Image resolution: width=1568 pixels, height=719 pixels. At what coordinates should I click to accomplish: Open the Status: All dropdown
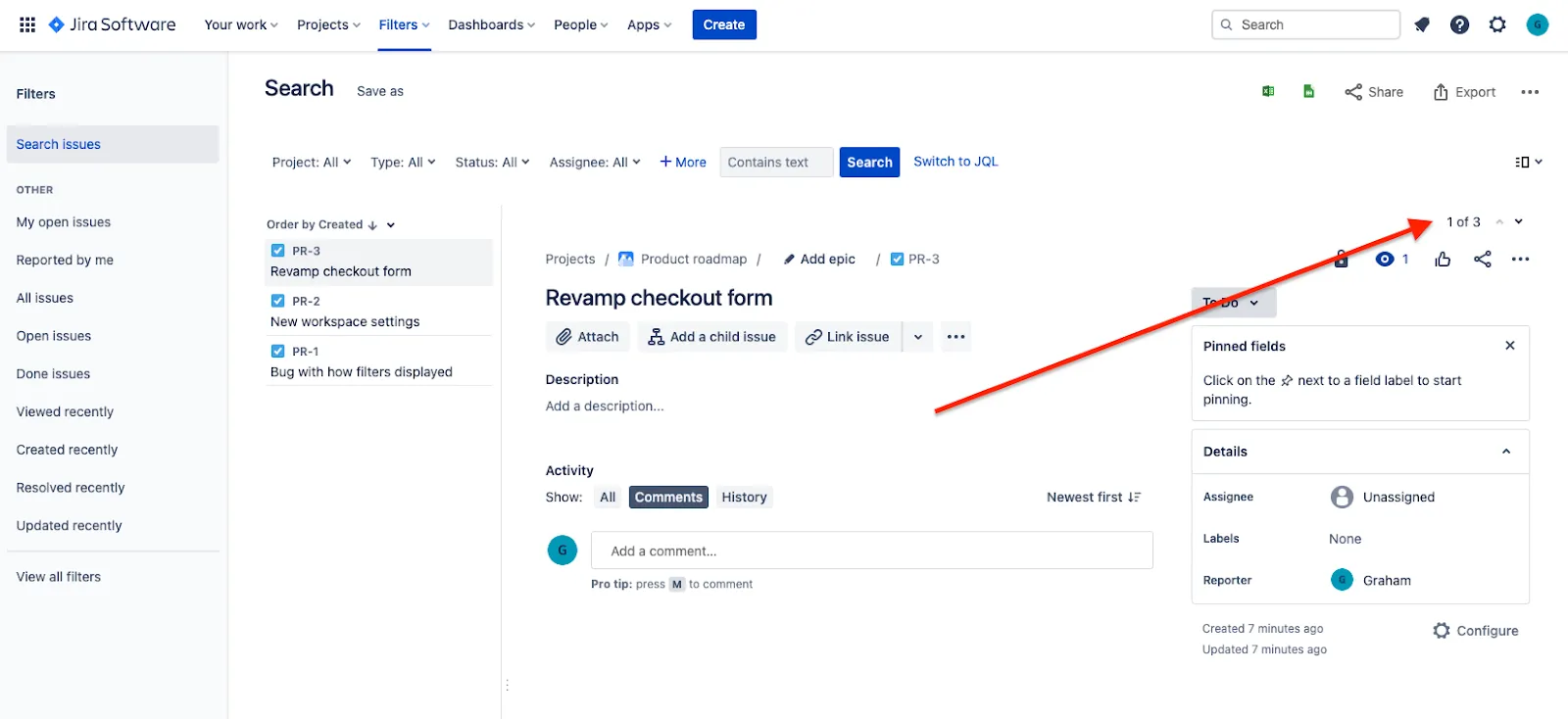492,163
